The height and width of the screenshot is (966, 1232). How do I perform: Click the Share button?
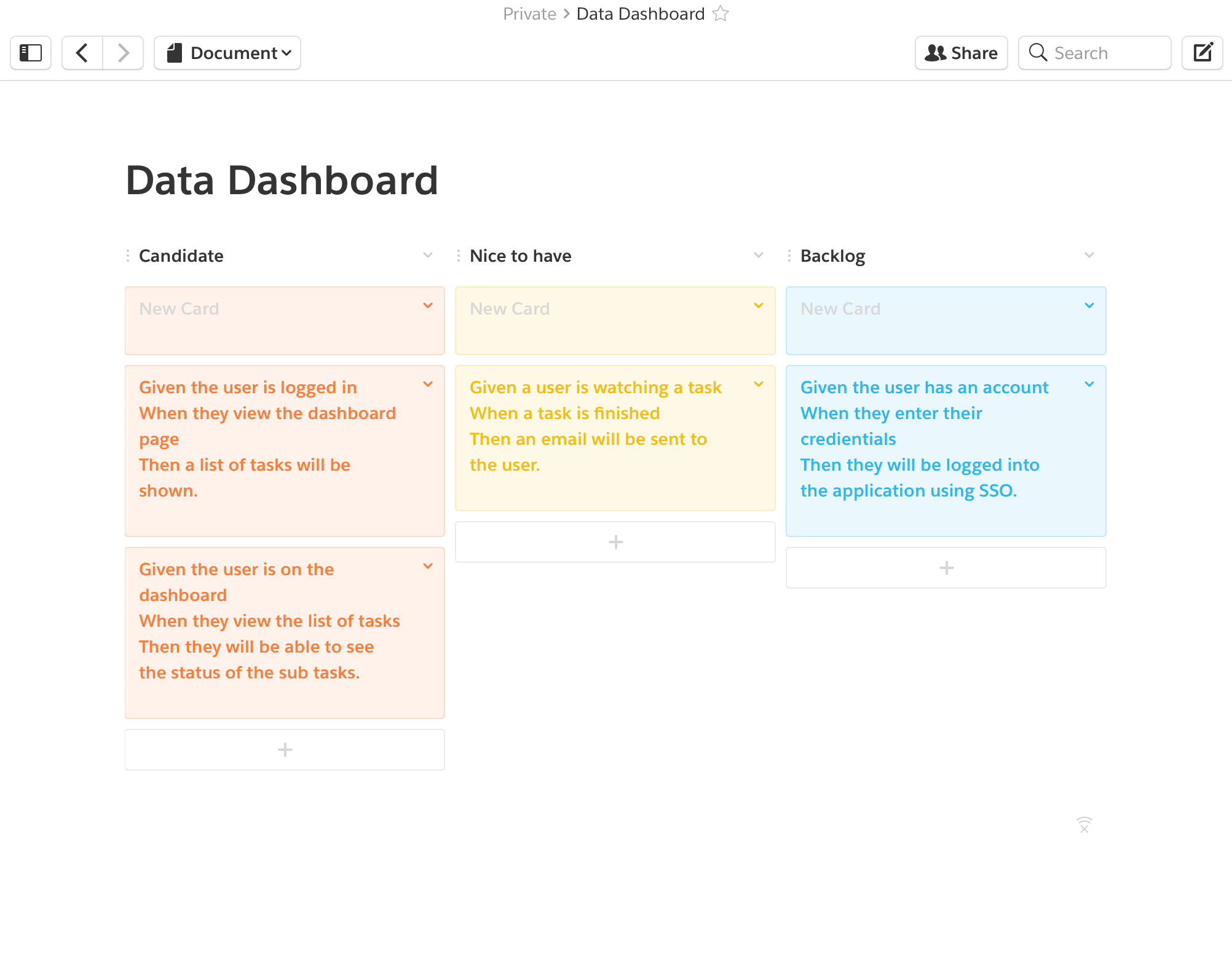(962, 53)
